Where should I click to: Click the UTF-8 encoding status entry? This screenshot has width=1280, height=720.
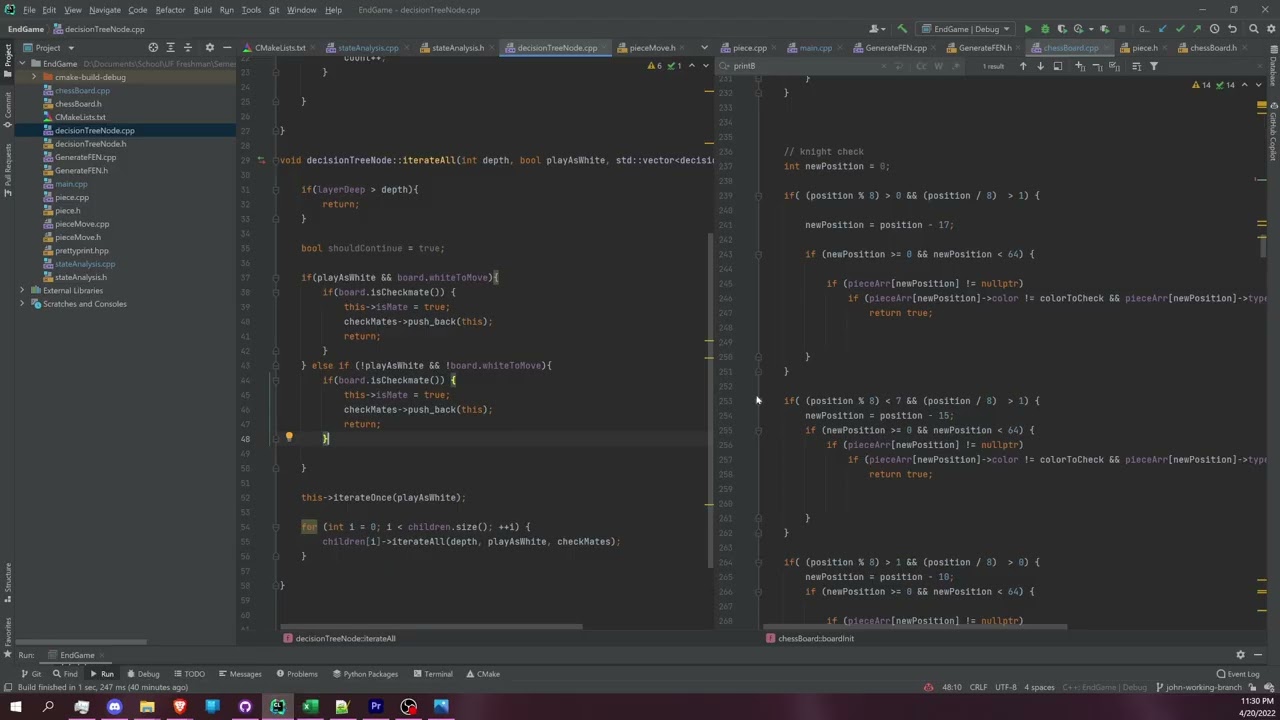[1006, 688]
